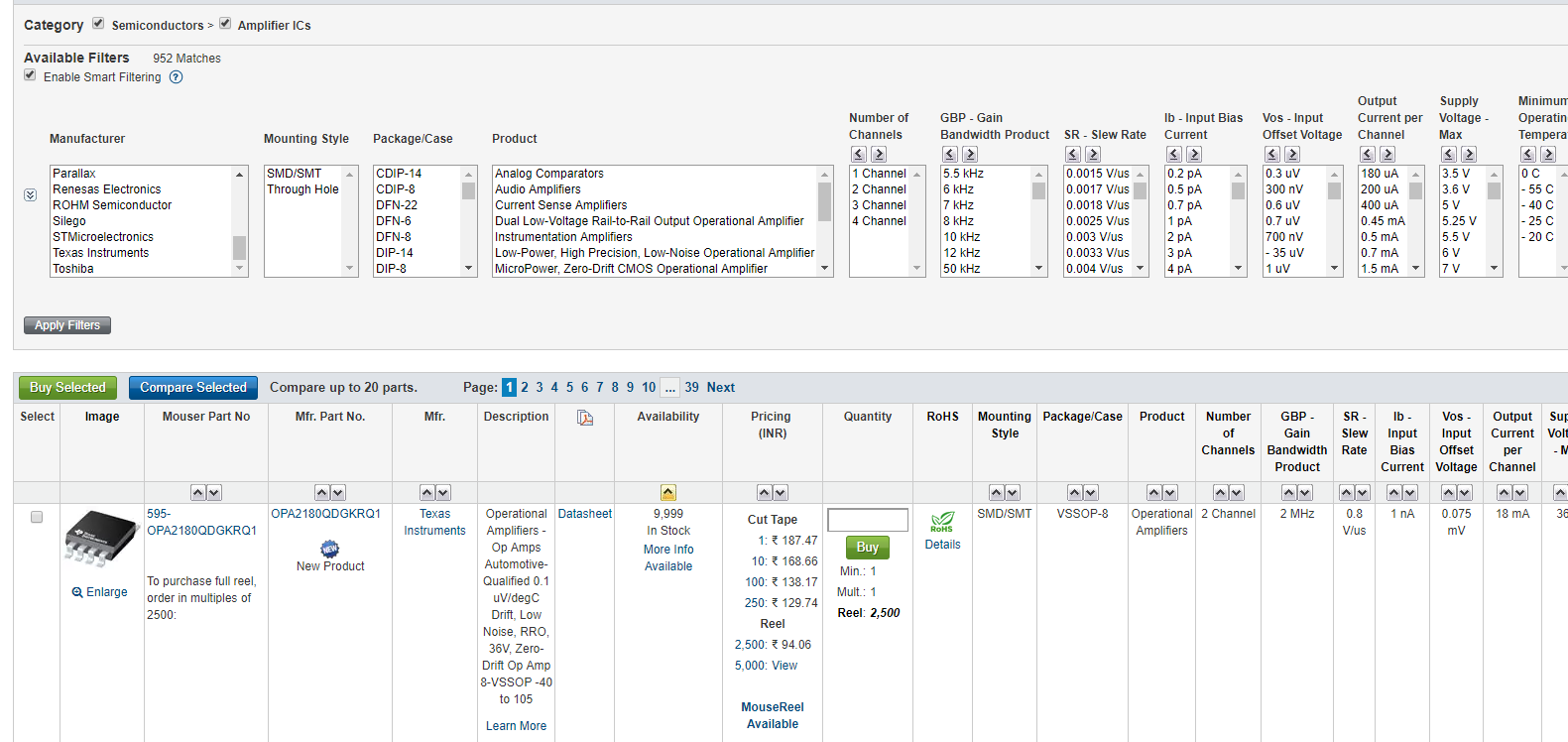This screenshot has height=742, width=1568.
Task: Move Supply Voltage Max filter right
Action: [1469, 154]
